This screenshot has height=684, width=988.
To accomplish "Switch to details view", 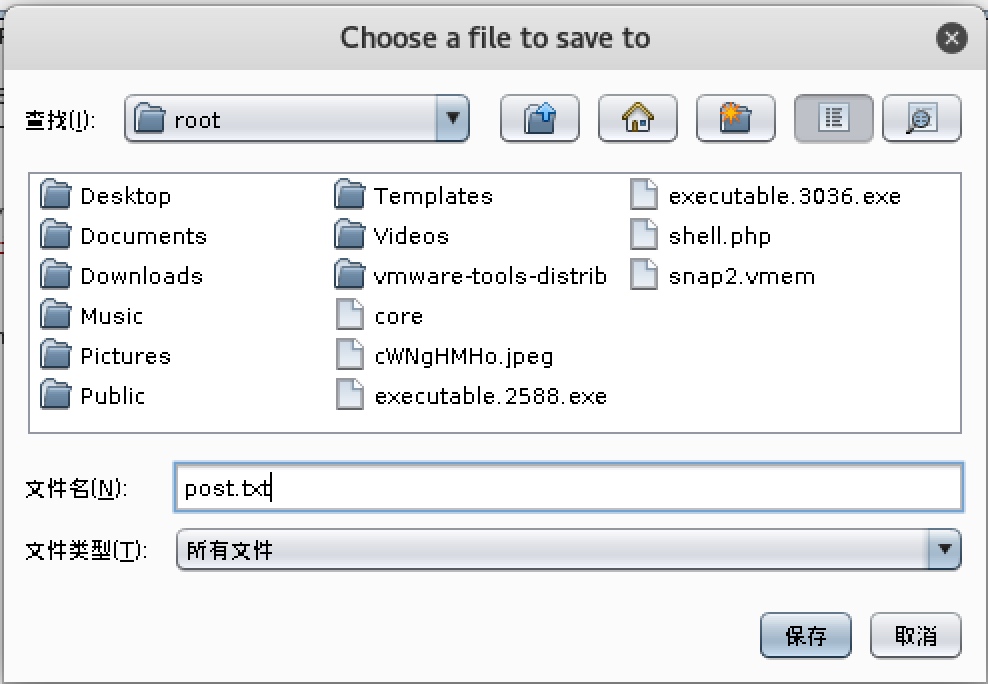I will [x=922, y=118].
